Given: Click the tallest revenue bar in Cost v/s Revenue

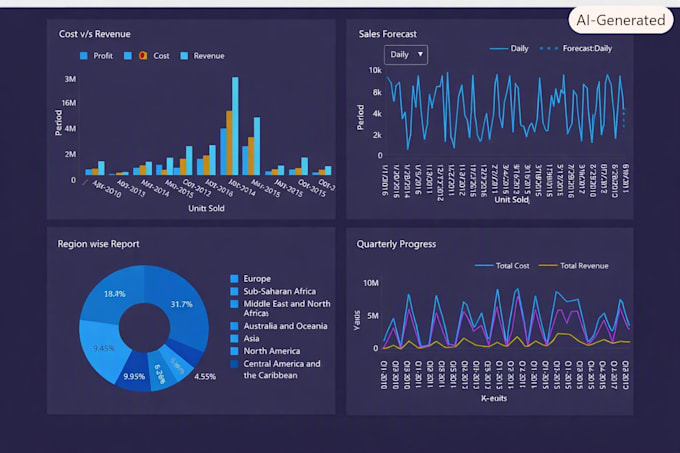Looking at the screenshot, I should (x=235, y=126).
